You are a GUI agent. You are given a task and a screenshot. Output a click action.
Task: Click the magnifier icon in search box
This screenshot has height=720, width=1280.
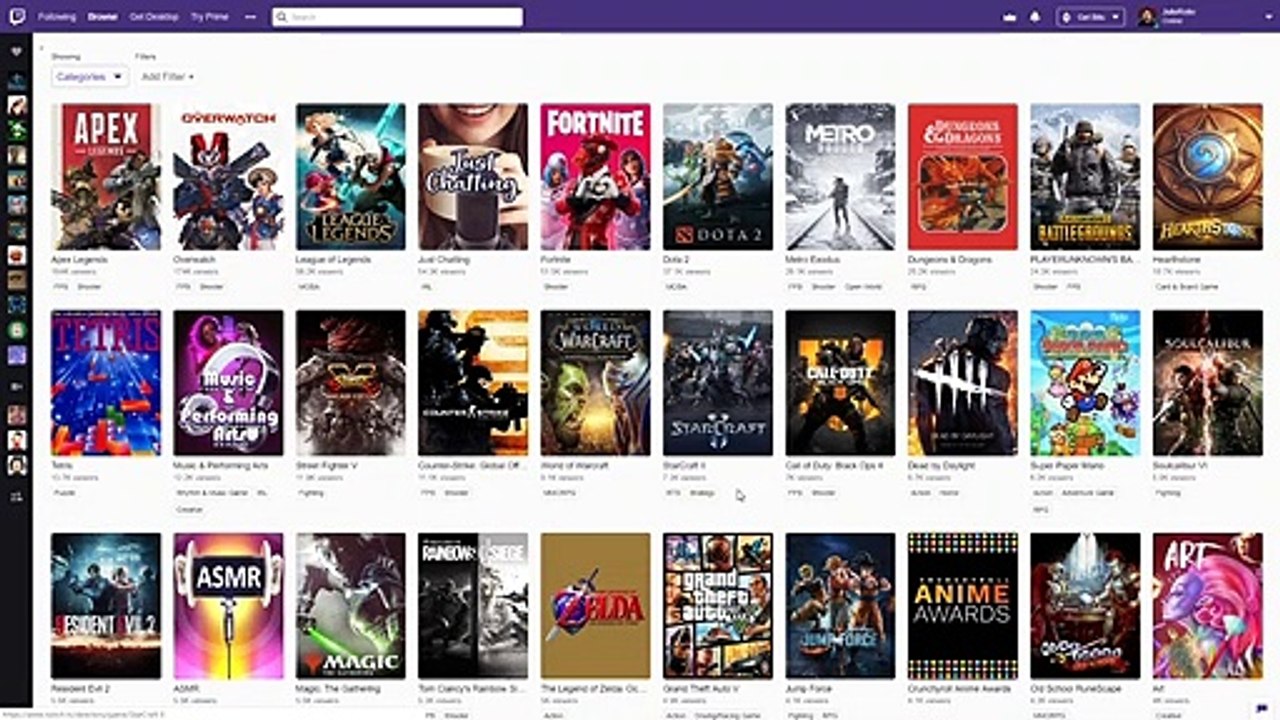[x=283, y=17]
